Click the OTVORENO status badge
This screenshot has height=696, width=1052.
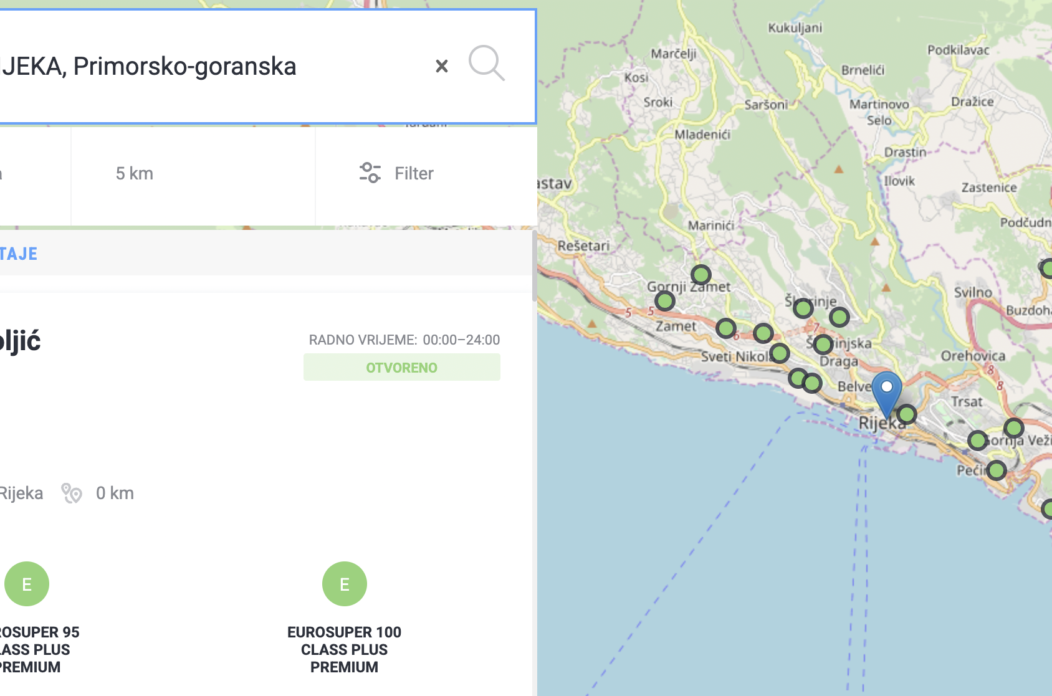(401, 368)
